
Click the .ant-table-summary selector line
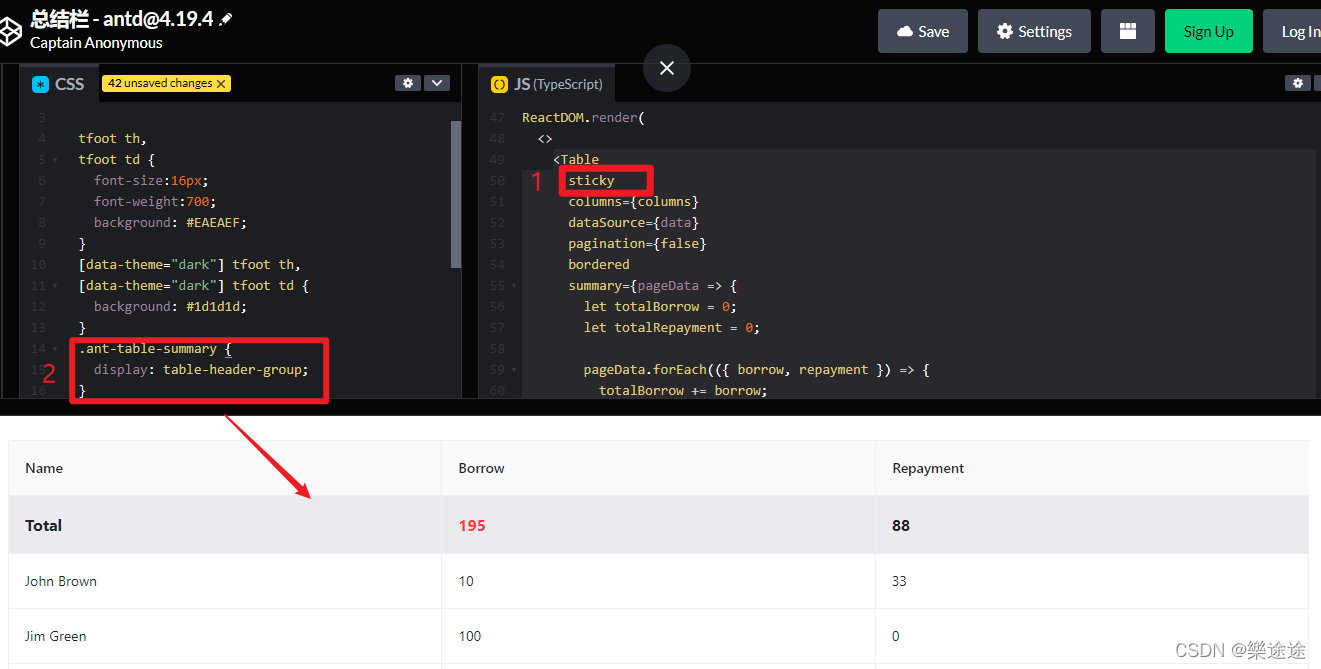pos(155,349)
